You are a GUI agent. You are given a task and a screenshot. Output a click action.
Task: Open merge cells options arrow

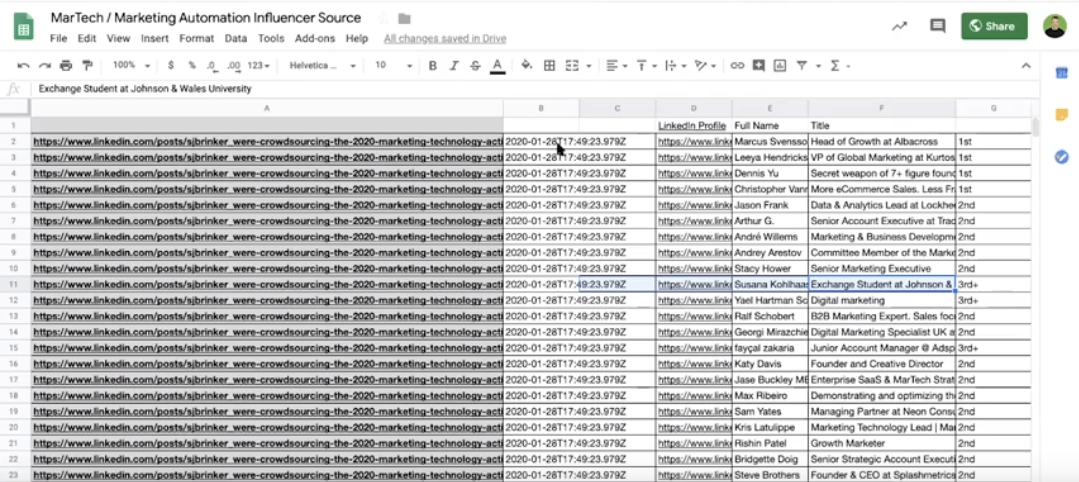(x=589, y=66)
